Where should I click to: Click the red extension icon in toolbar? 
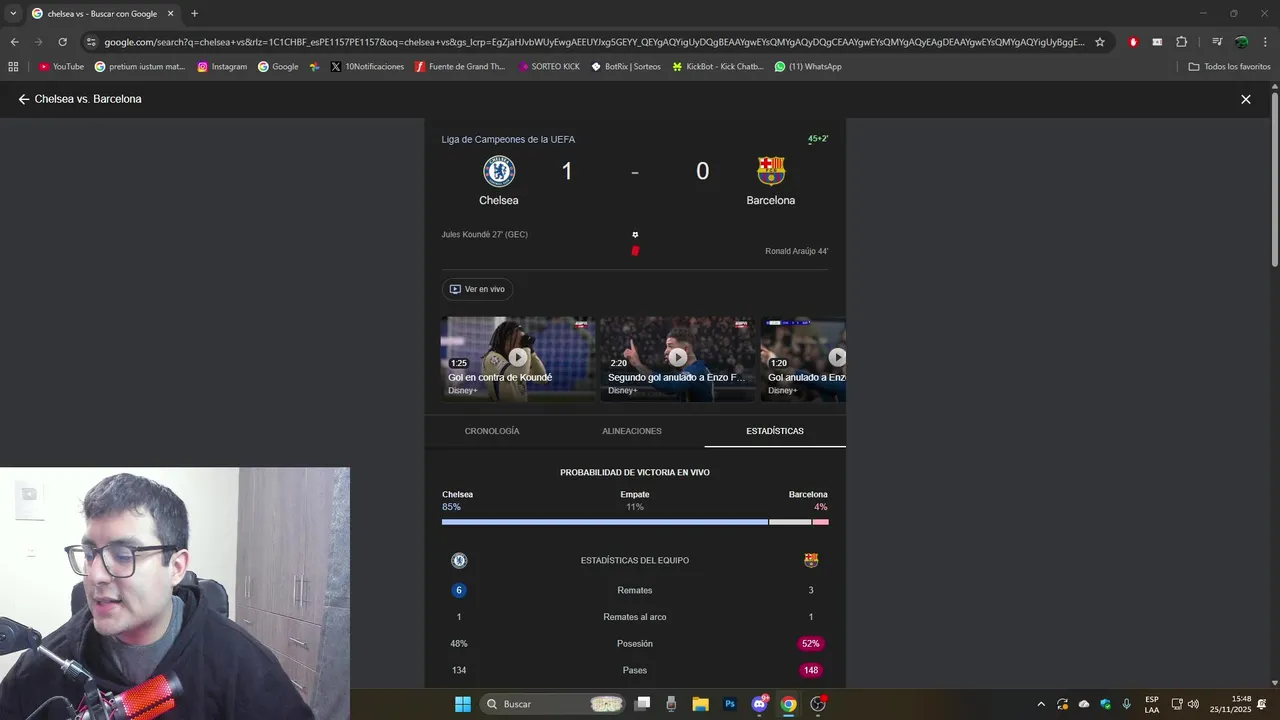coord(1133,42)
